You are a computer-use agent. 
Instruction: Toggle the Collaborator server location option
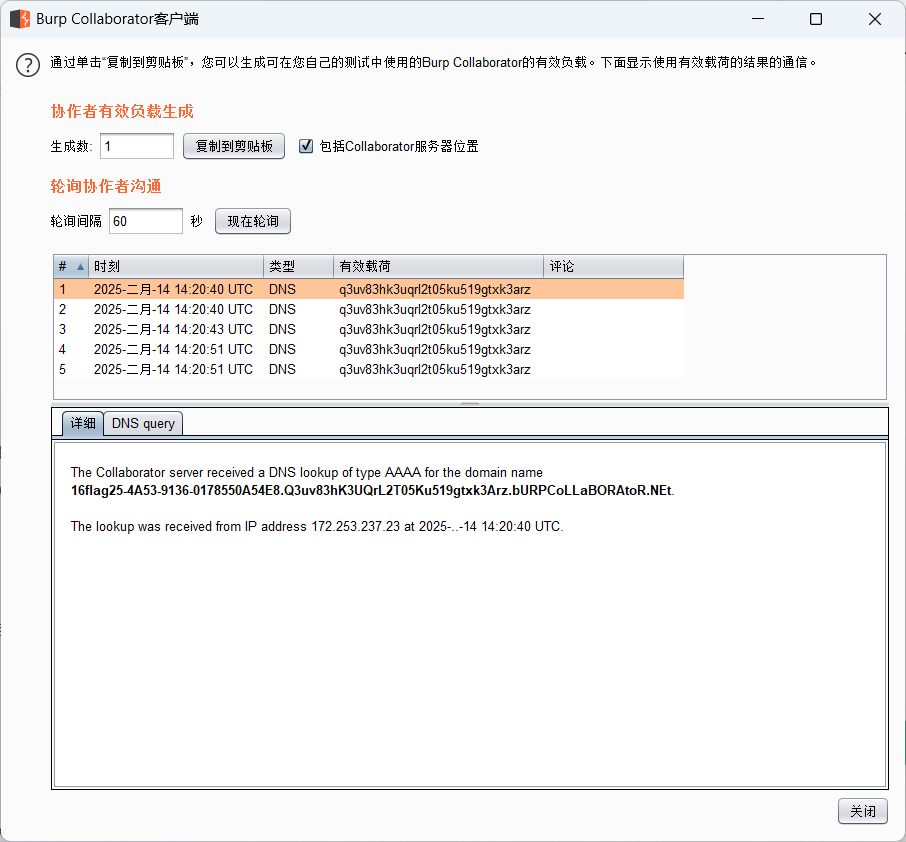306,145
